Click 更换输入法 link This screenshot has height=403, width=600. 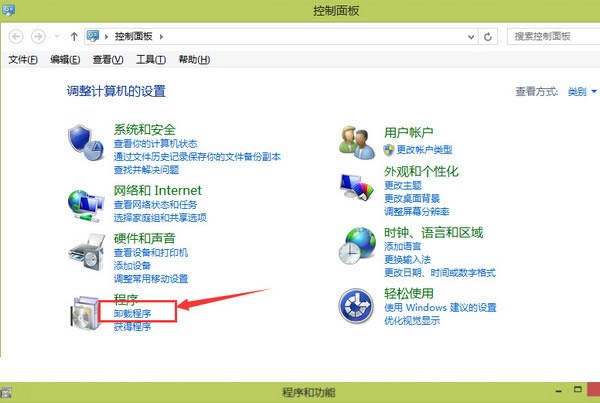pos(407,259)
